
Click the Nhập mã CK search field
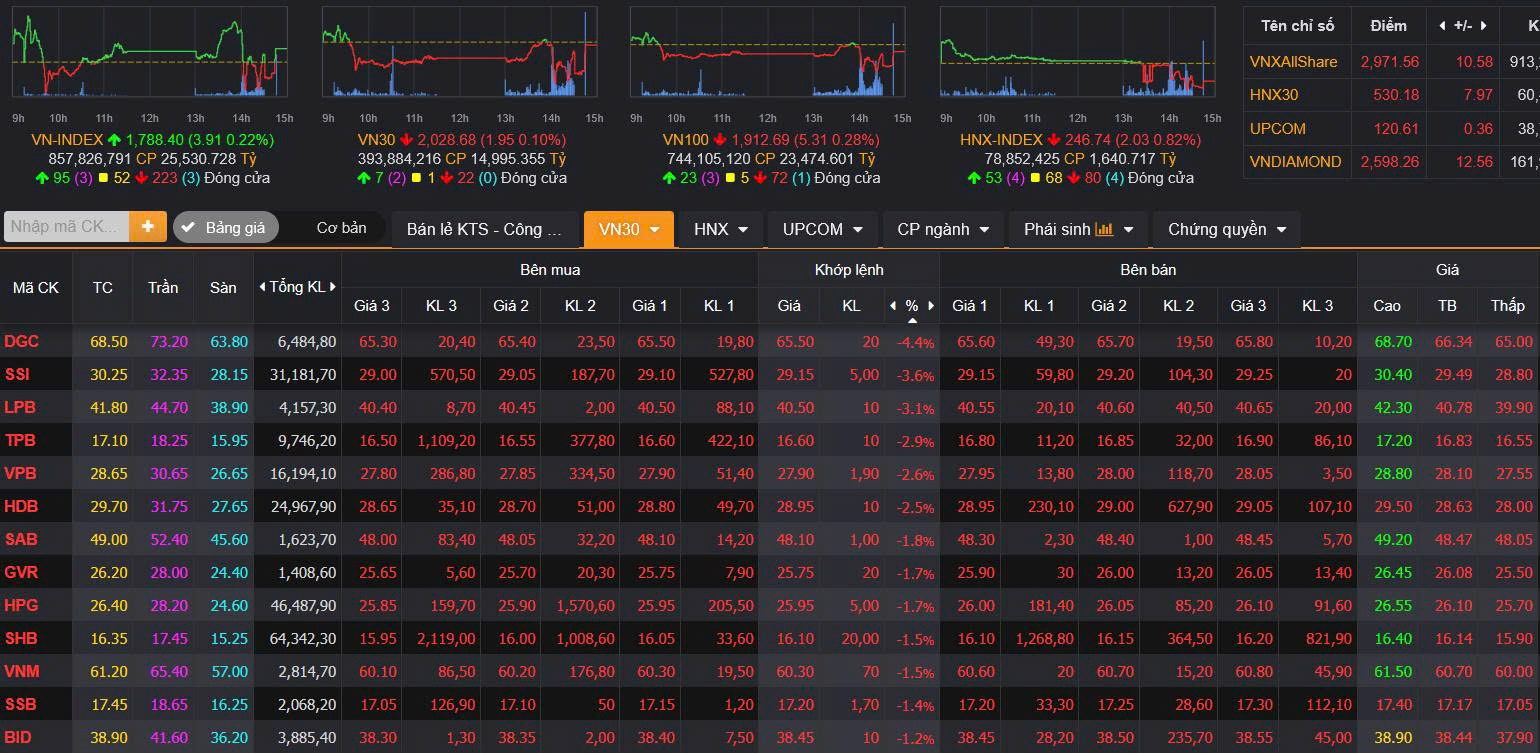pyautogui.click(x=67, y=227)
